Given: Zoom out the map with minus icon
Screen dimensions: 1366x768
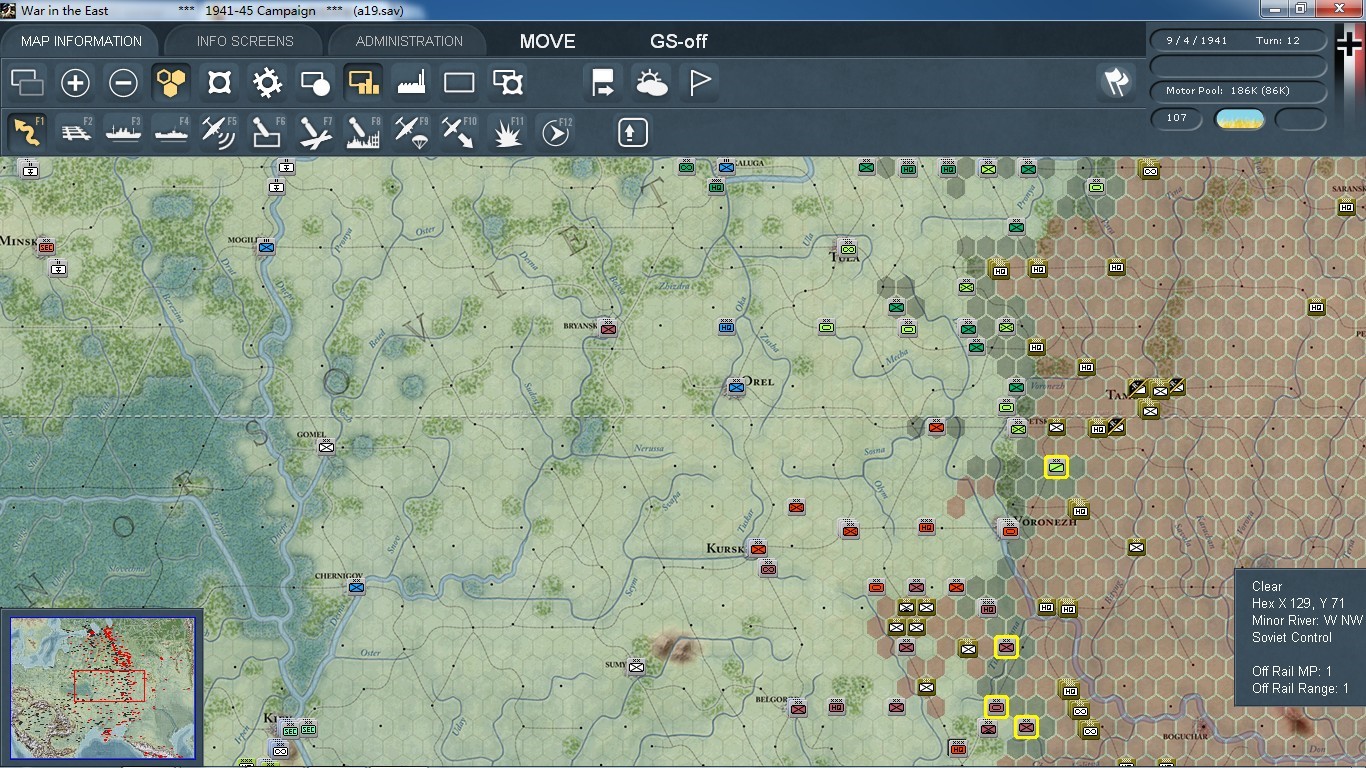Looking at the screenshot, I should click(123, 83).
